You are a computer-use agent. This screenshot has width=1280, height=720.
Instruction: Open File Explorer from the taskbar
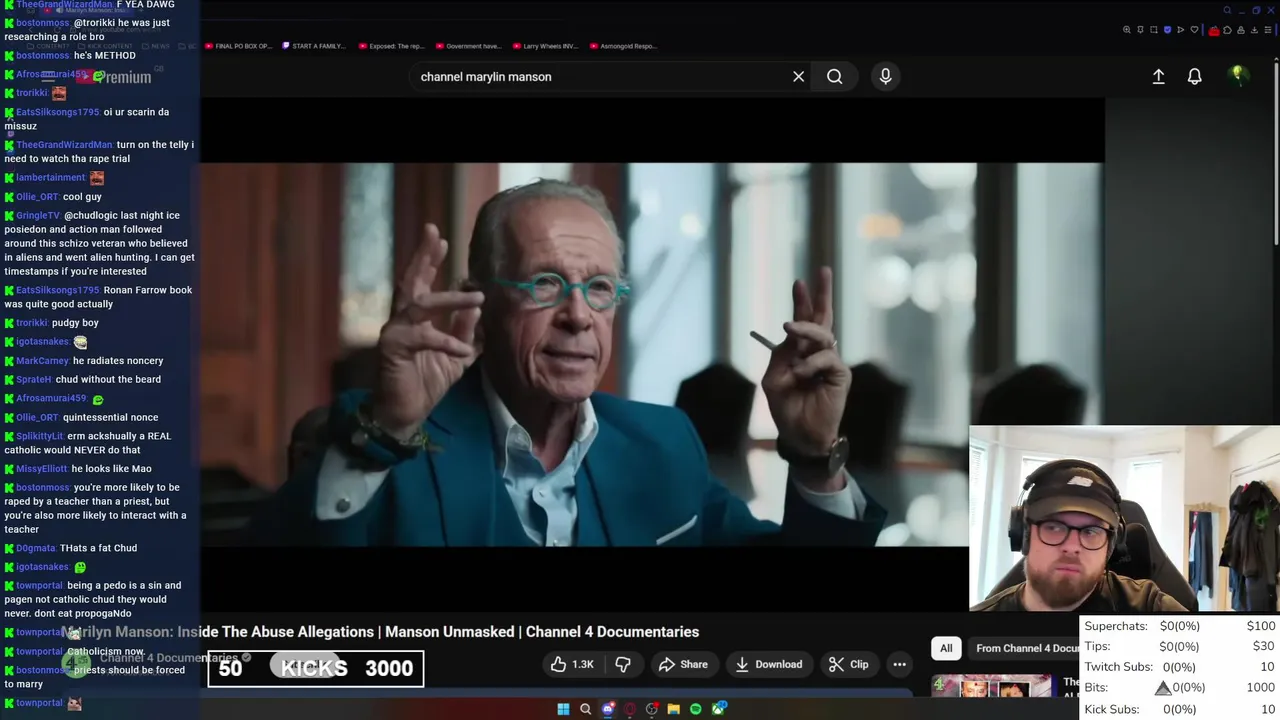pyautogui.click(x=674, y=709)
